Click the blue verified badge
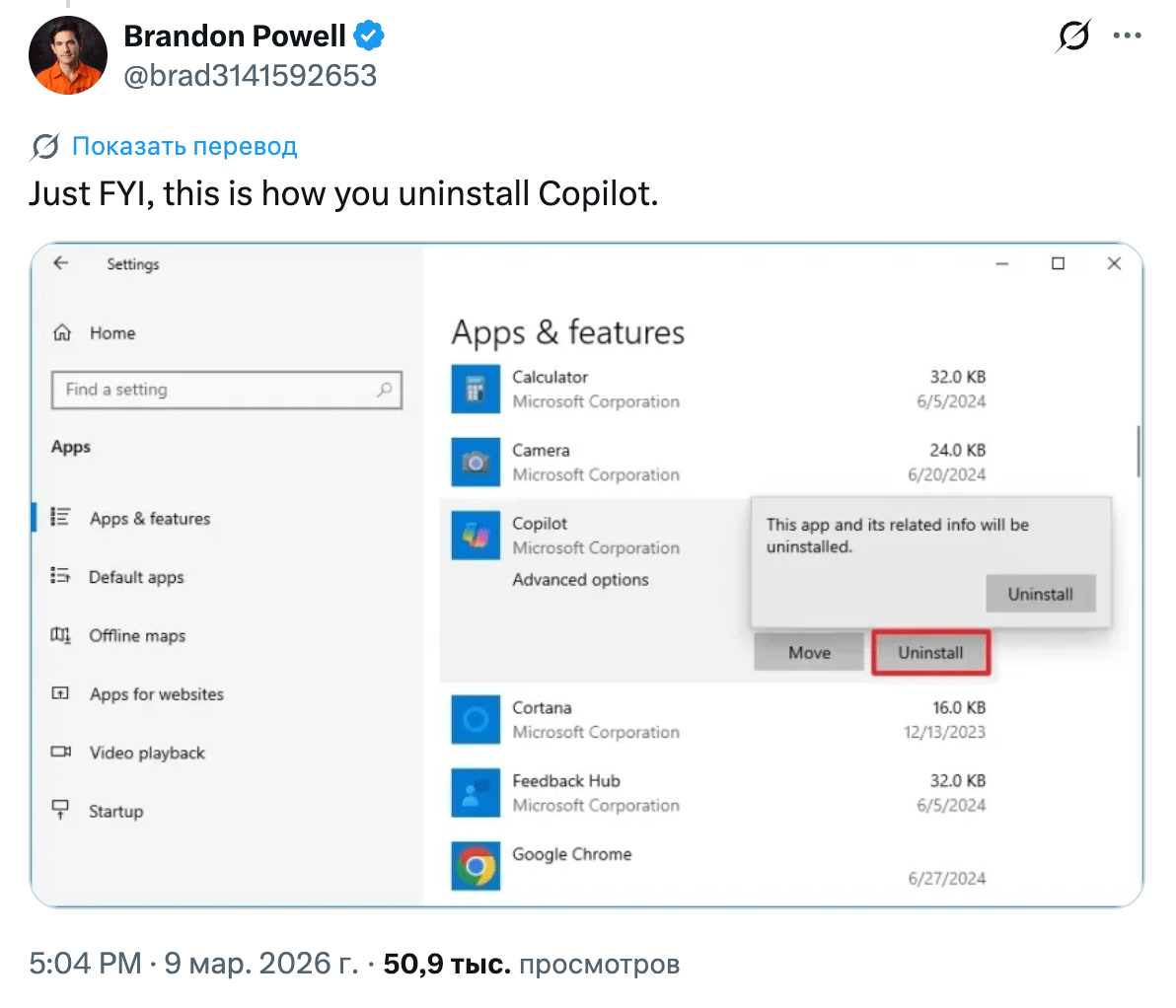Screen dimensions: 1176x1008 tap(369, 36)
